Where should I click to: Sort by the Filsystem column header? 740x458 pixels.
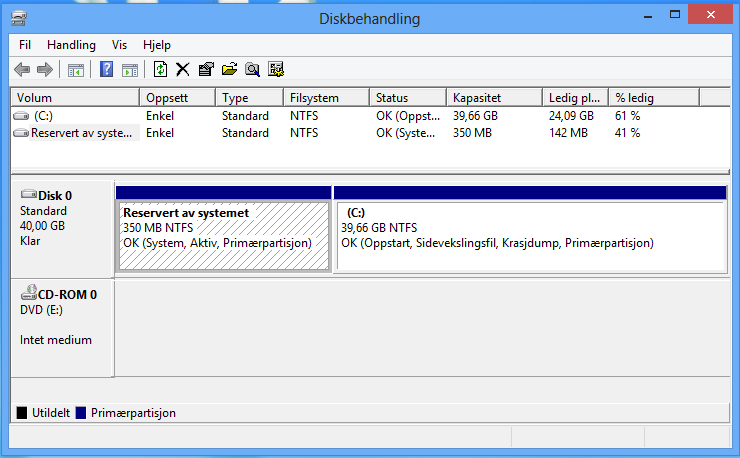pyautogui.click(x=327, y=98)
